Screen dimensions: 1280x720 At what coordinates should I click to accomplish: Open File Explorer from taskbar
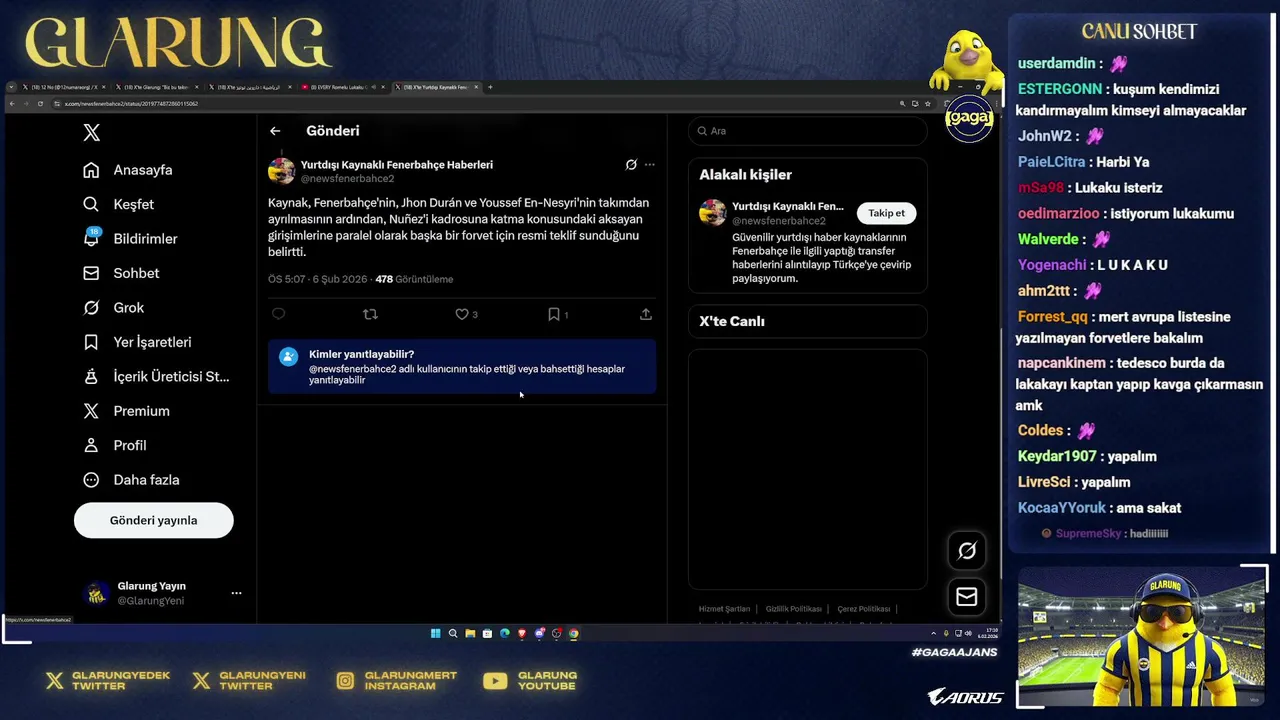tap(470, 633)
